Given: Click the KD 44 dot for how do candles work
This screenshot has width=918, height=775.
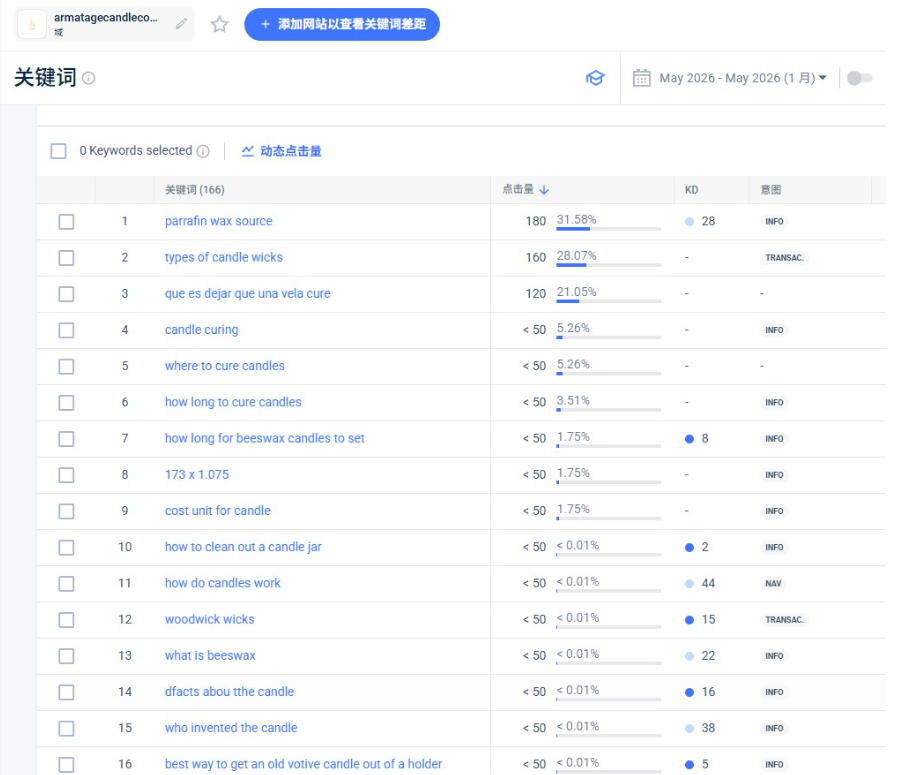Looking at the screenshot, I should point(690,584).
